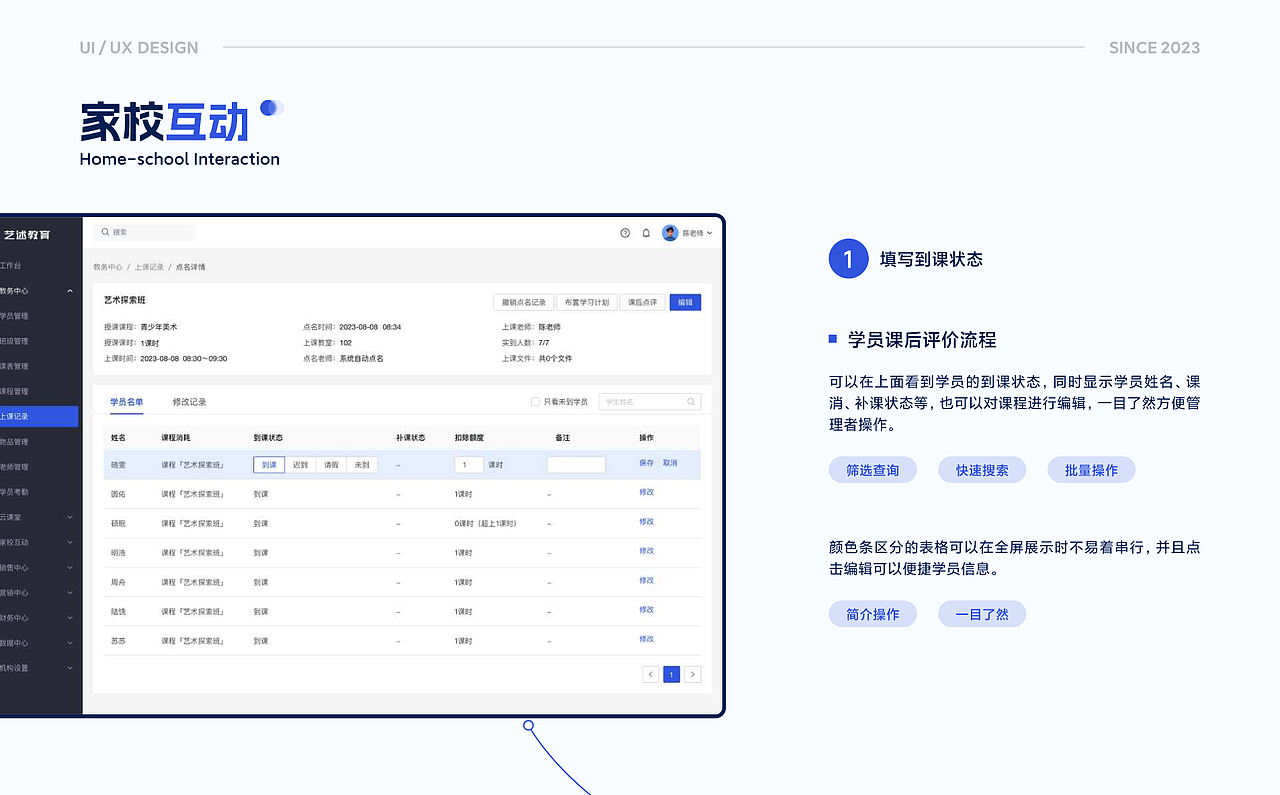Click the 扣除额度 number input for 晓雯
The height and width of the screenshot is (795, 1280).
point(469,465)
